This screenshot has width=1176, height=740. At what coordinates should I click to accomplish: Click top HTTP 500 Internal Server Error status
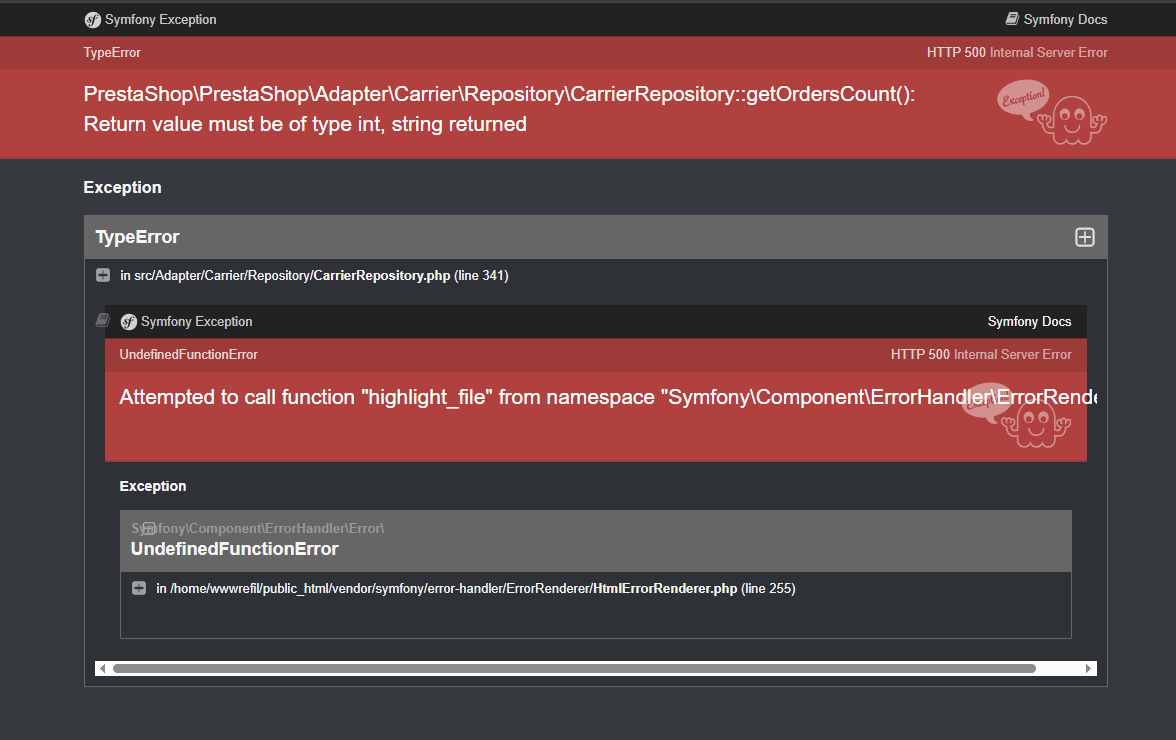[x=1017, y=52]
